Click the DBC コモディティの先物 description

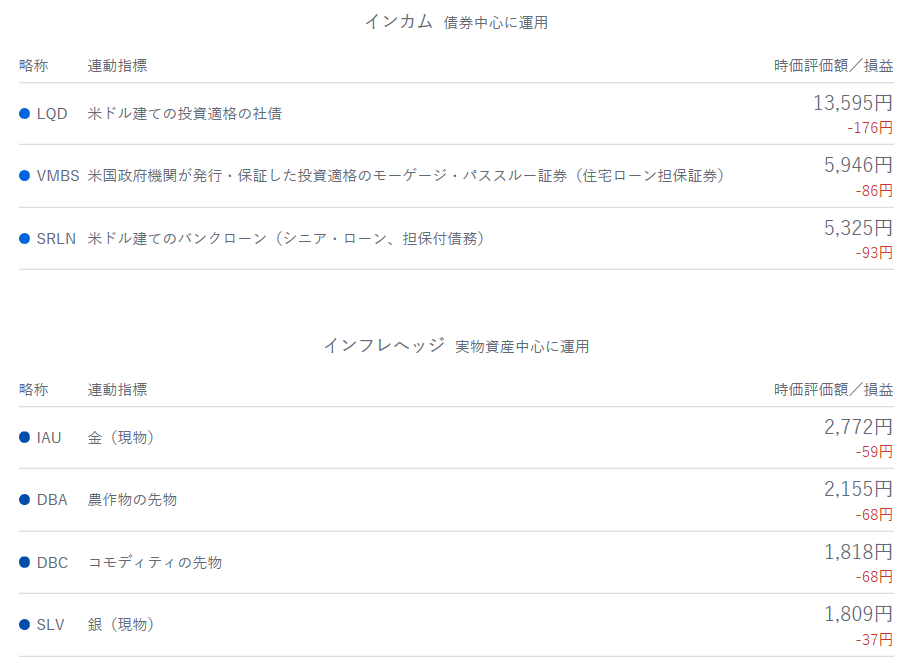point(155,563)
